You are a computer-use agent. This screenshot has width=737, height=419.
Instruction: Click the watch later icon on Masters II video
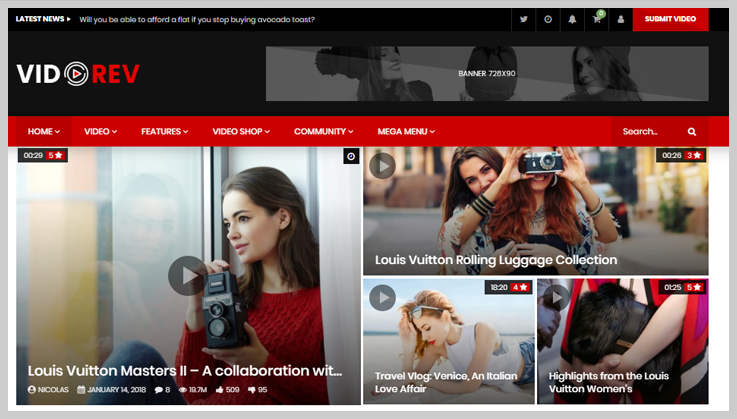[x=351, y=156]
